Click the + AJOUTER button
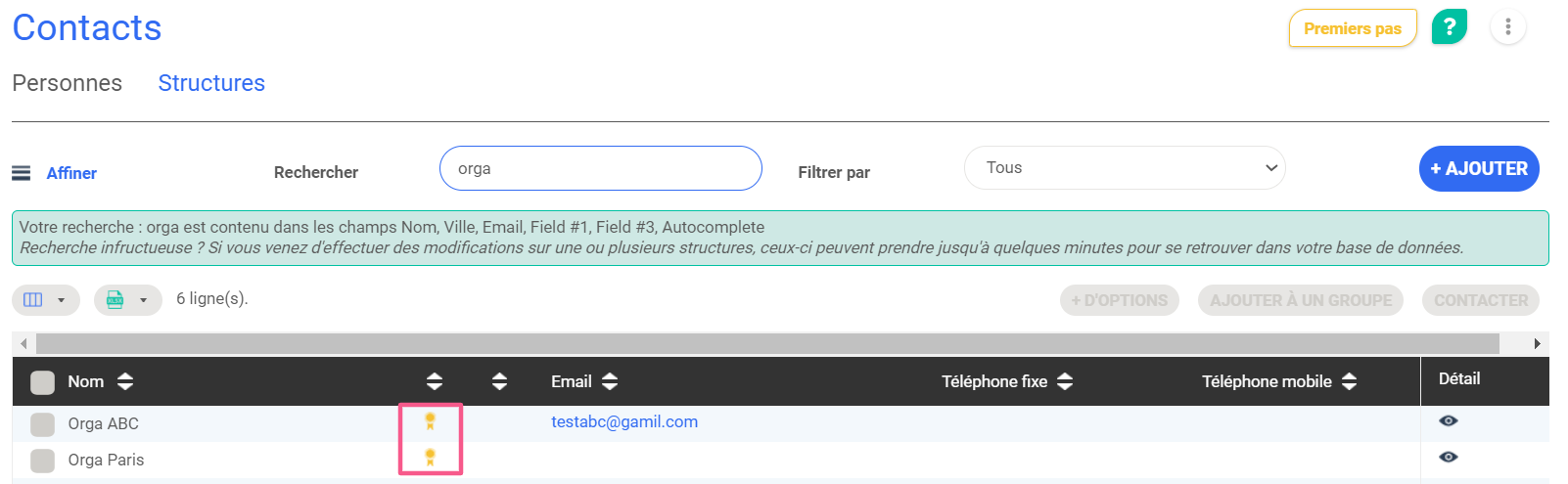The image size is (1568, 484). (1478, 169)
